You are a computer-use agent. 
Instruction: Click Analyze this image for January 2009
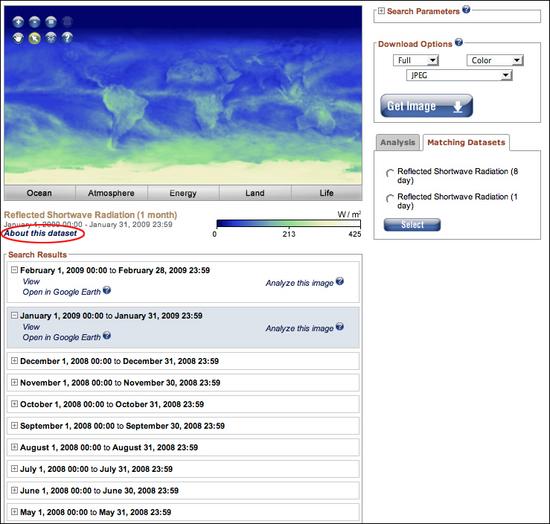click(300, 328)
